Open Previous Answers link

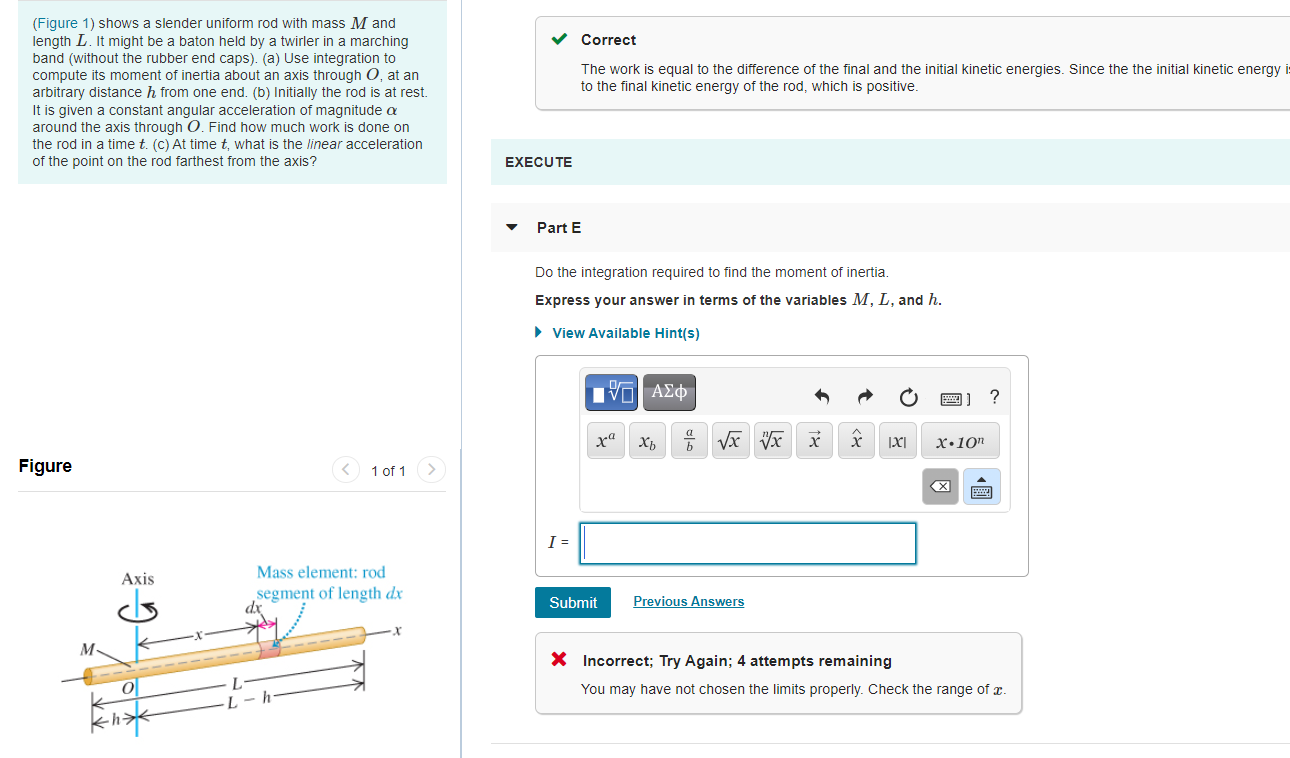pos(689,601)
